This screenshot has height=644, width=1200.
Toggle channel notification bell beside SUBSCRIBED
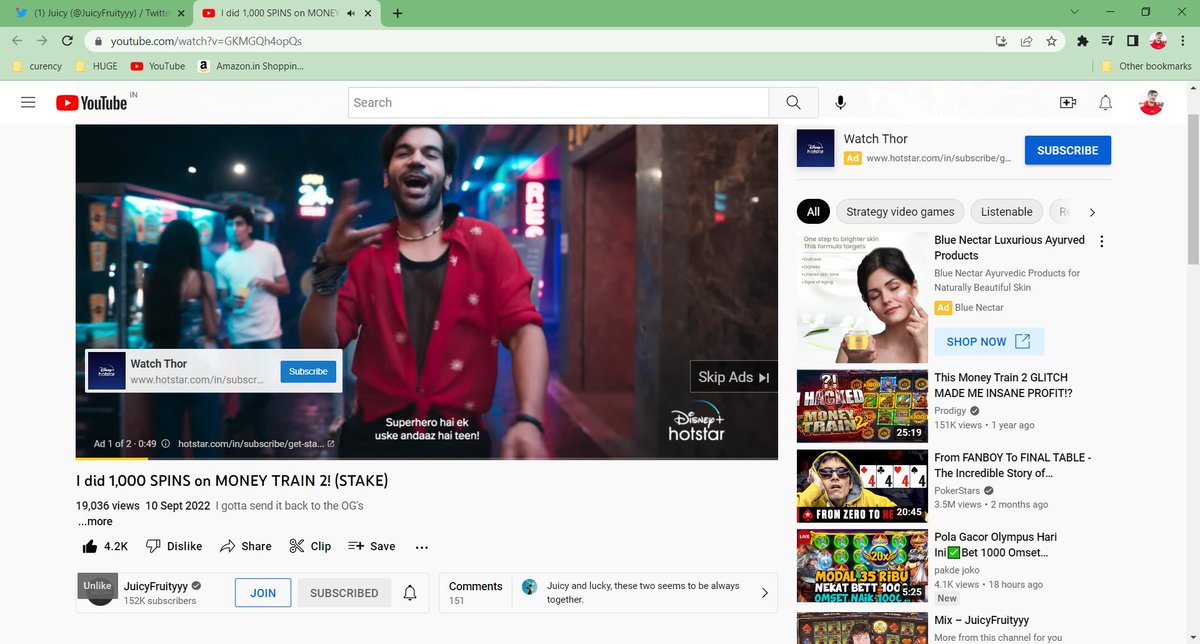pos(410,593)
